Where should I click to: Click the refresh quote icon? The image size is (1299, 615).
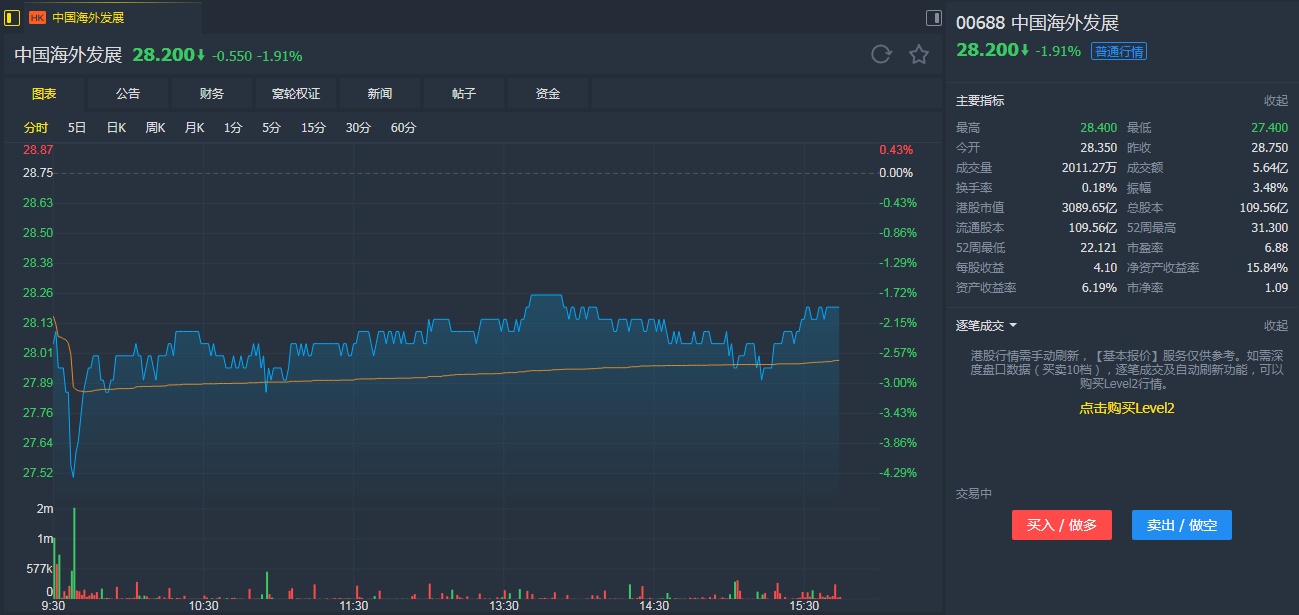(x=881, y=55)
